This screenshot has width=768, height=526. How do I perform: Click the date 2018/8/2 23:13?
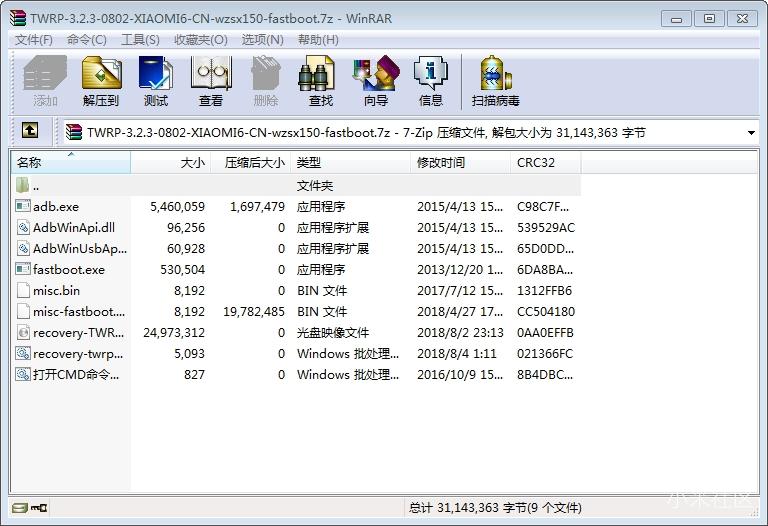tap(460, 333)
